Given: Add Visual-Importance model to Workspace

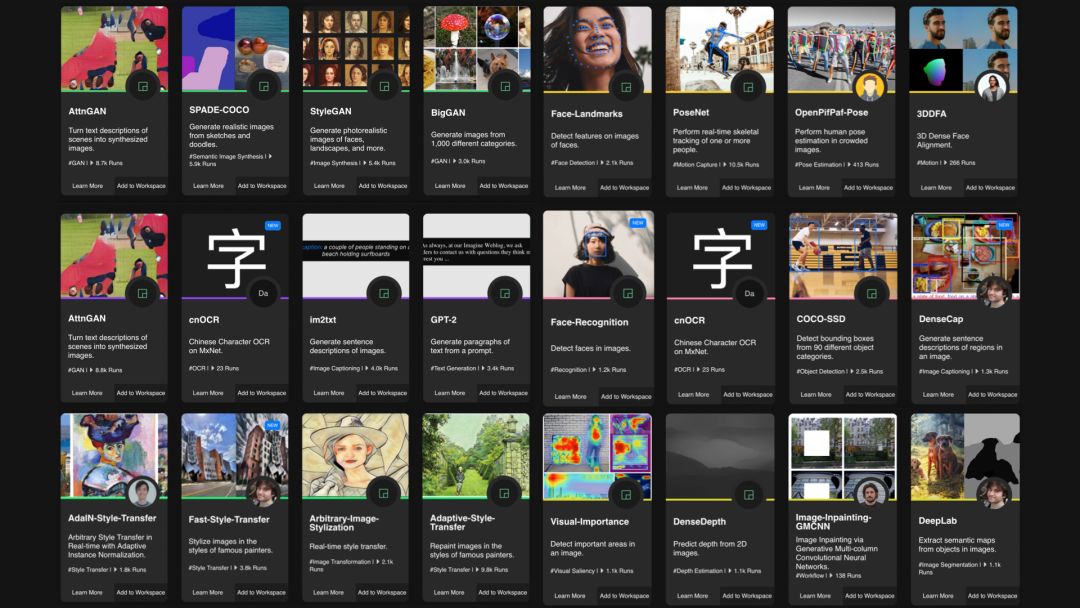Looking at the screenshot, I should coord(625,596).
